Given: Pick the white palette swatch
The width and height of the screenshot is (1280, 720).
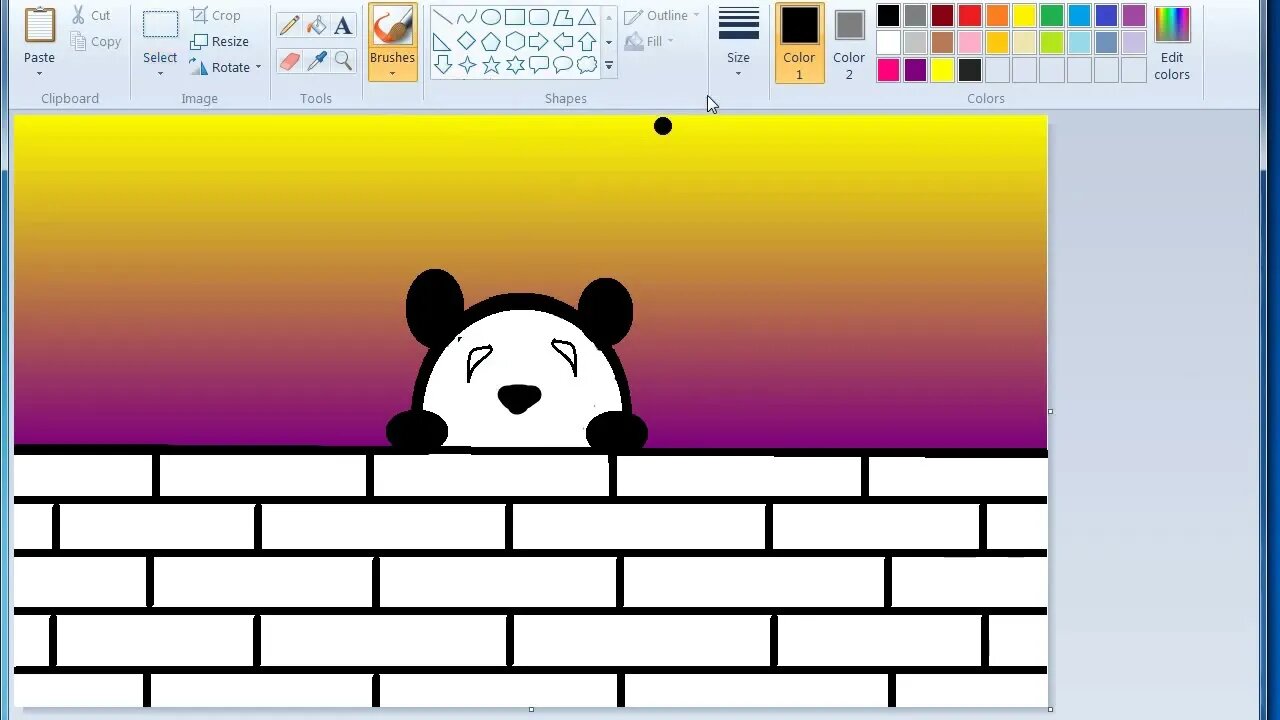Looking at the screenshot, I should [888, 42].
